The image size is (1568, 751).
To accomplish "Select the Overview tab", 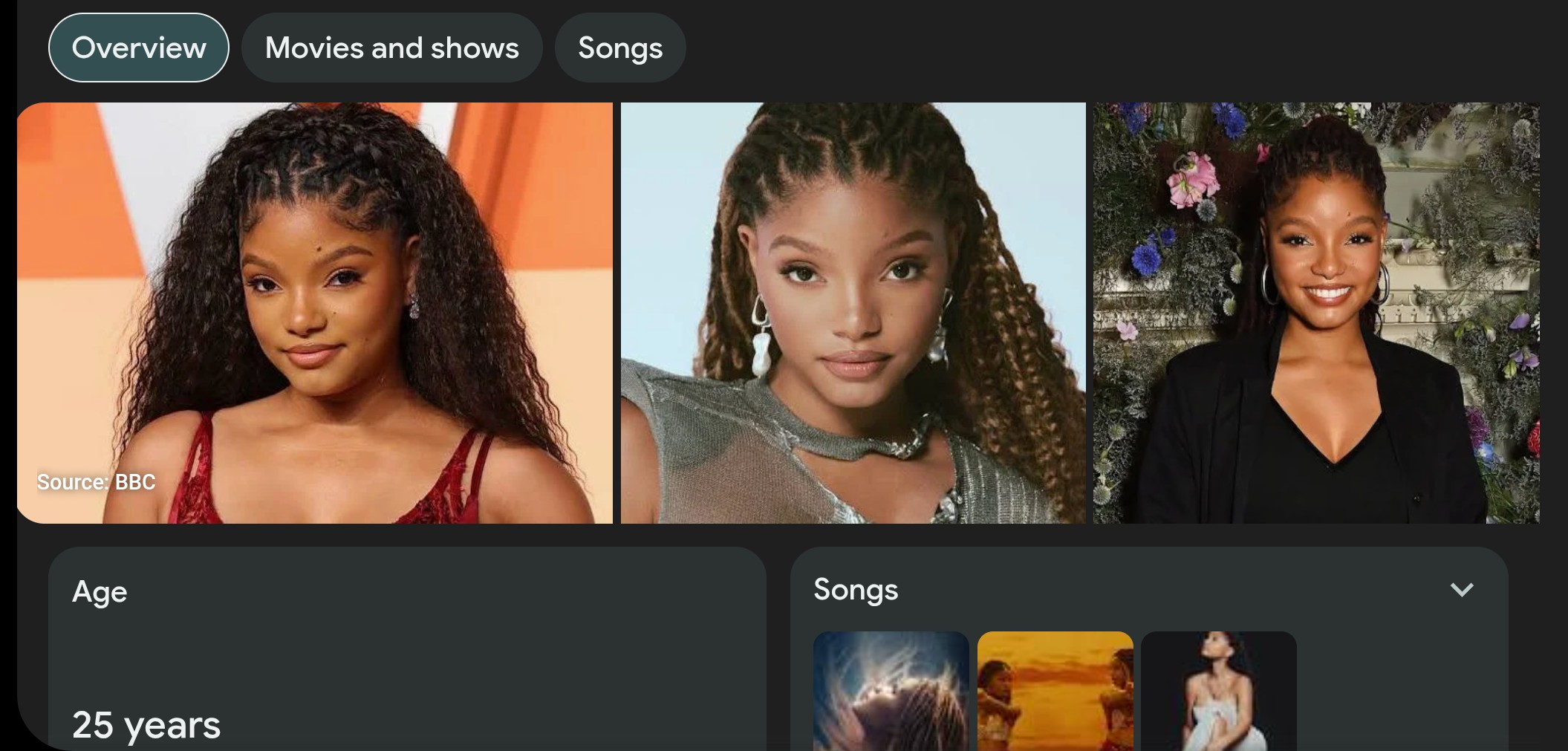I will [139, 48].
